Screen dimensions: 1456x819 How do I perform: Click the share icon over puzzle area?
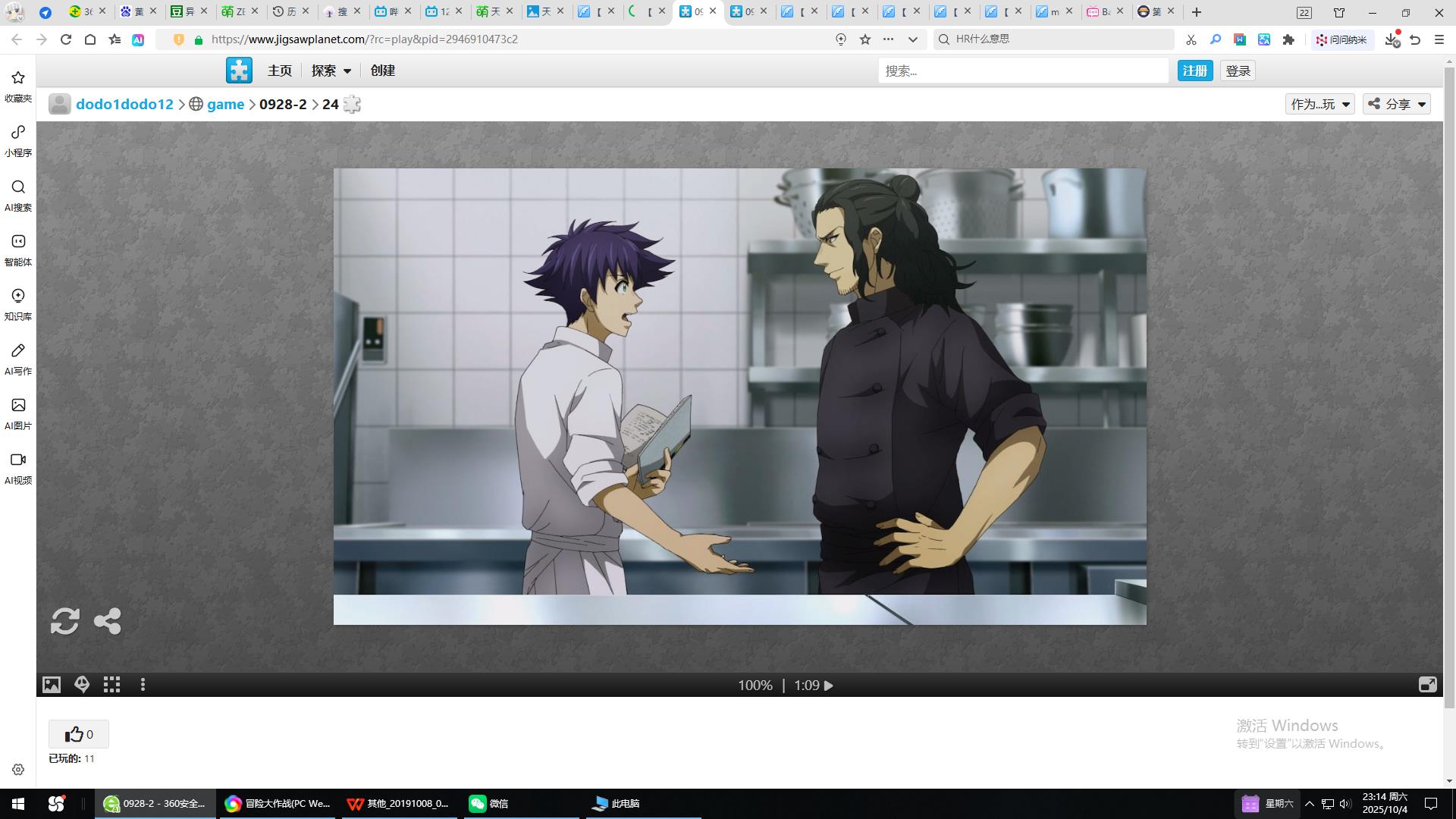point(107,621)
